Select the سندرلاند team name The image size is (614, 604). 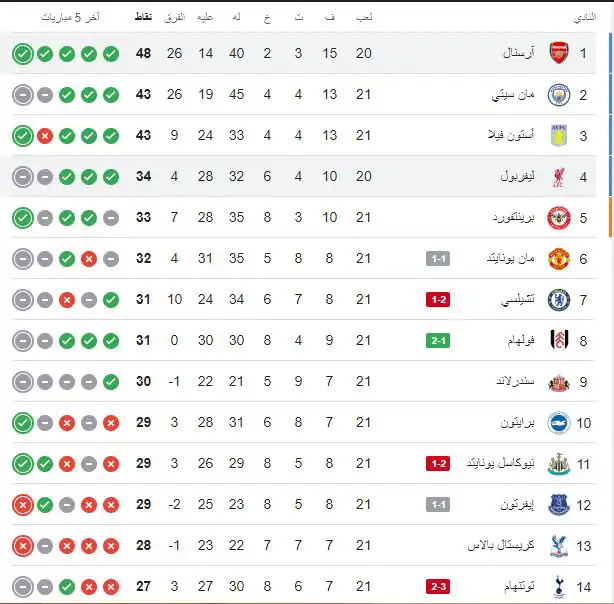point(516,381)
